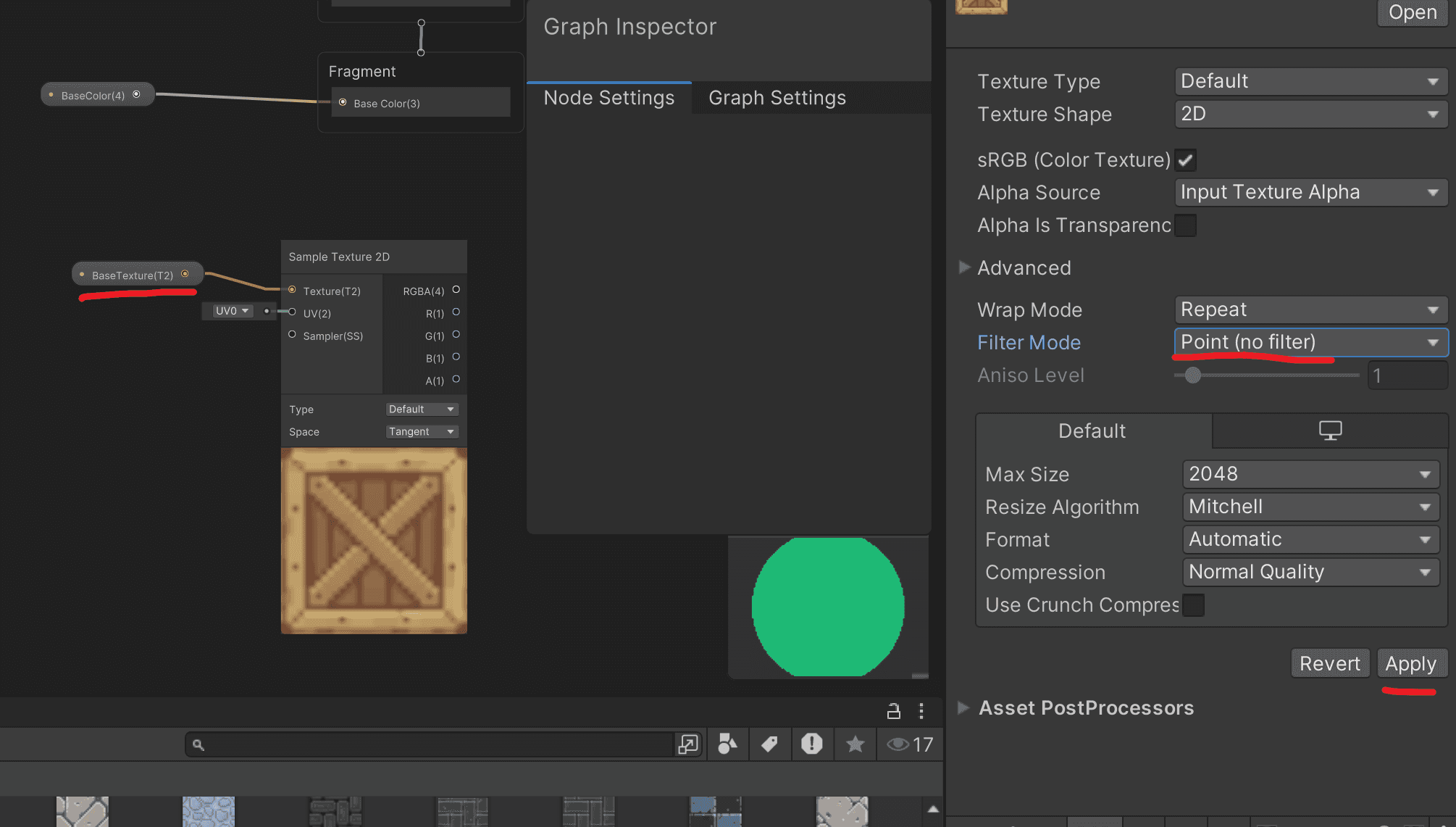Select the first stone tile asset thumbnail

pyautogui.click(x=83, y=811)
